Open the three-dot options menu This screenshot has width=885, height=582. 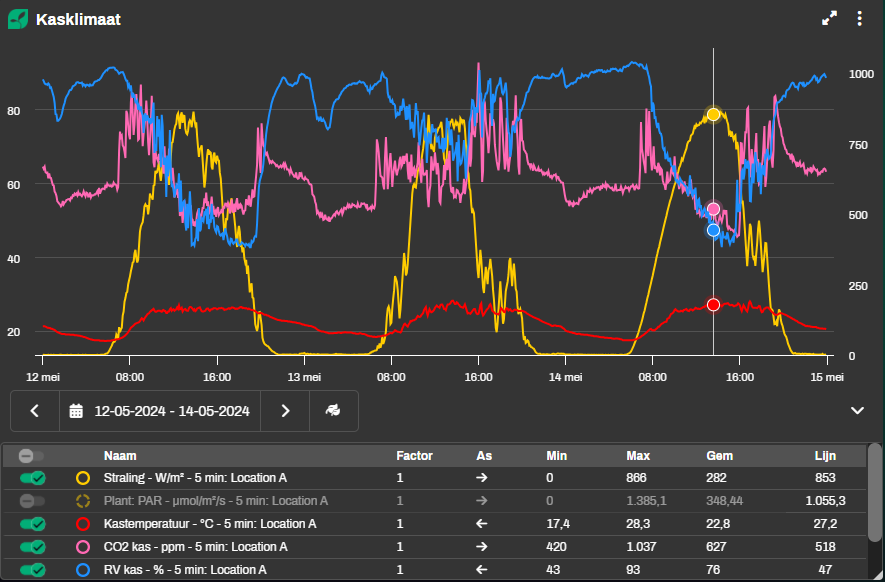859,19
